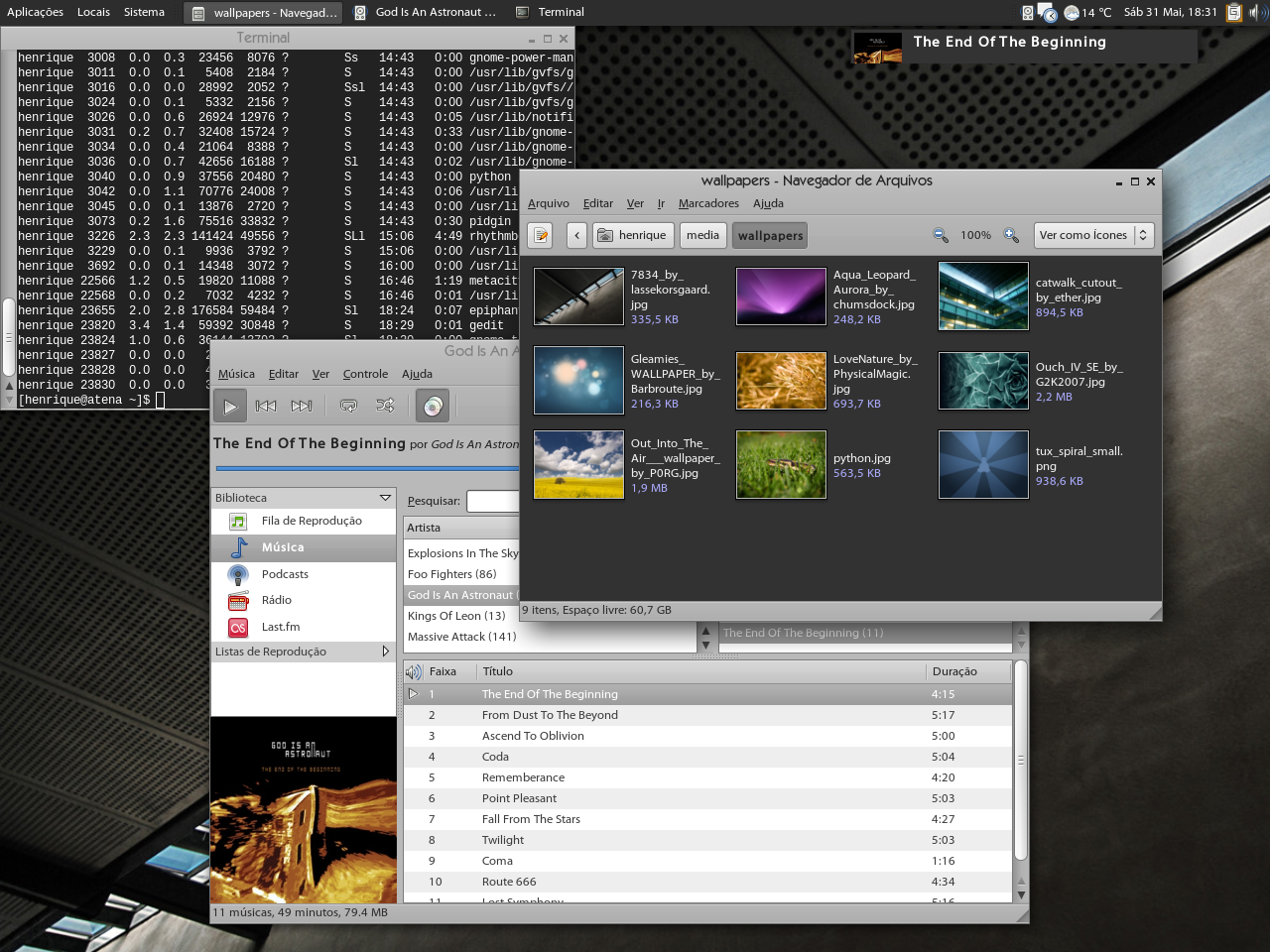Select track Fall From The Stars
The height and width of the screenshot is (952, 1270).
pyautogui.click(x=708, y=819)
